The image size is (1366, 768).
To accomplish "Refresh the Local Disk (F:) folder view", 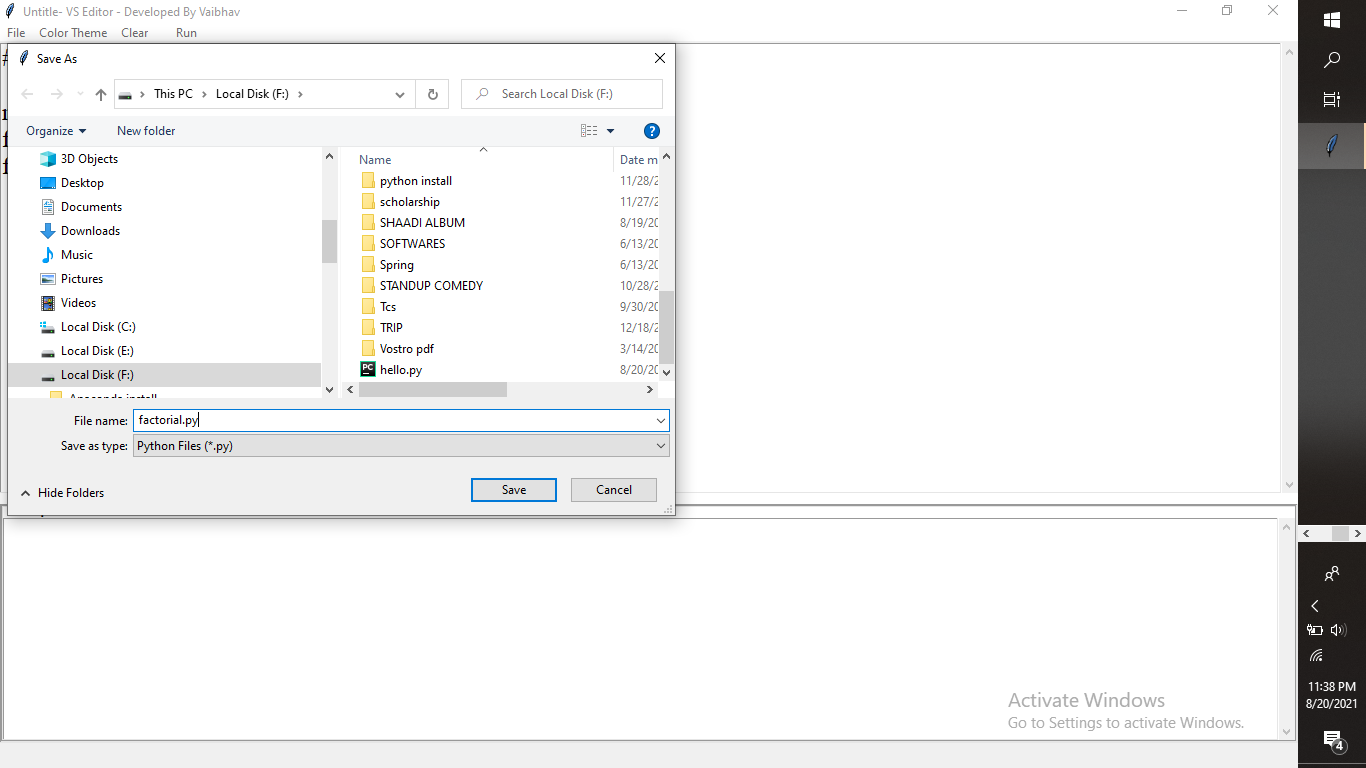I will click(x=432, y=94).
